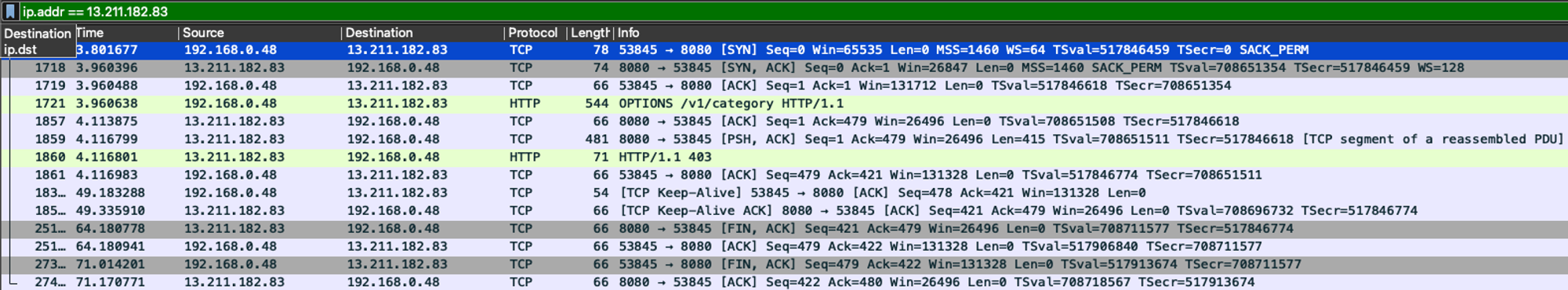Sort by the Info column header

tap(1090, 33)
